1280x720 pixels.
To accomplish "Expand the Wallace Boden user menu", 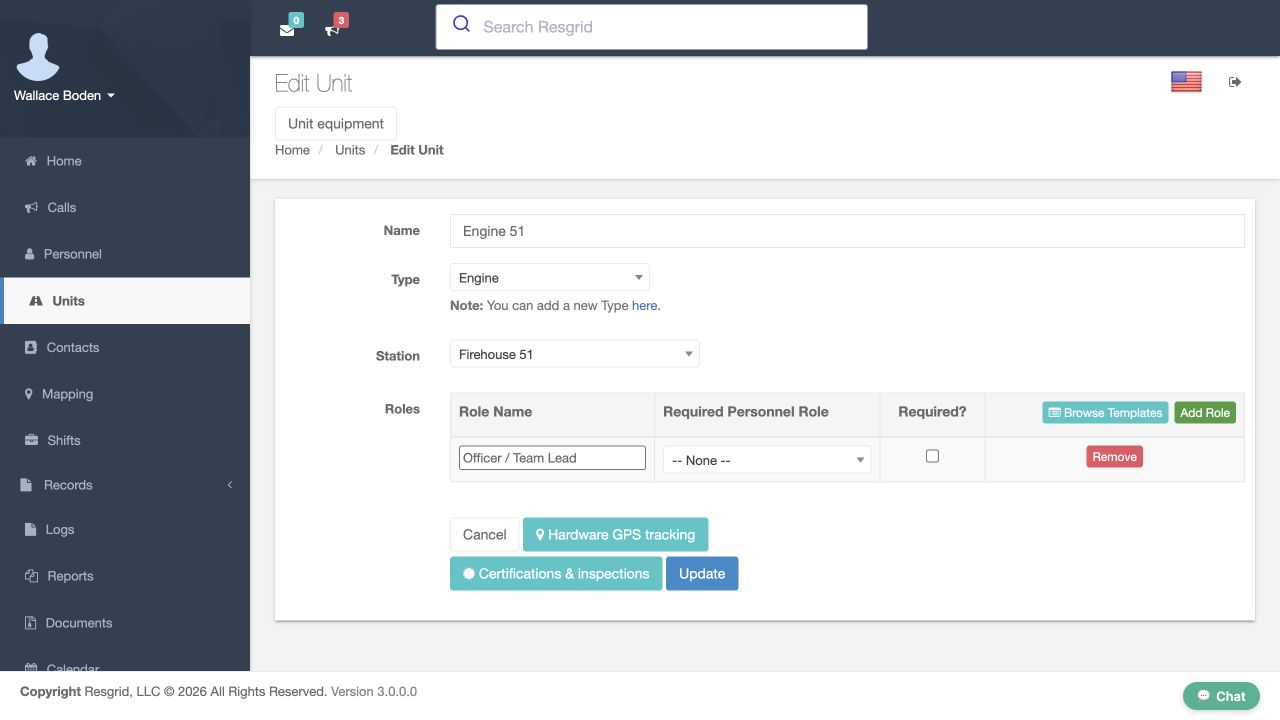I will click(x=64, y=96).
